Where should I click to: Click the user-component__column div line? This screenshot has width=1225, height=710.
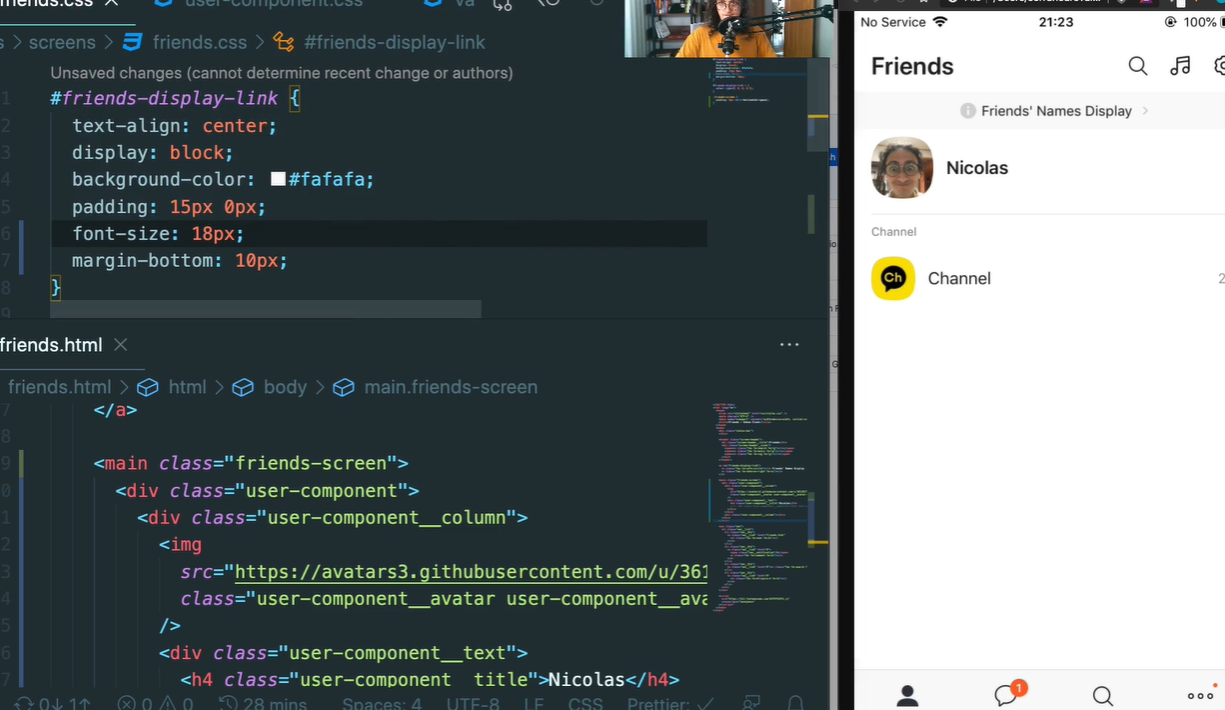pyautogui.click(x=332, y=518)
